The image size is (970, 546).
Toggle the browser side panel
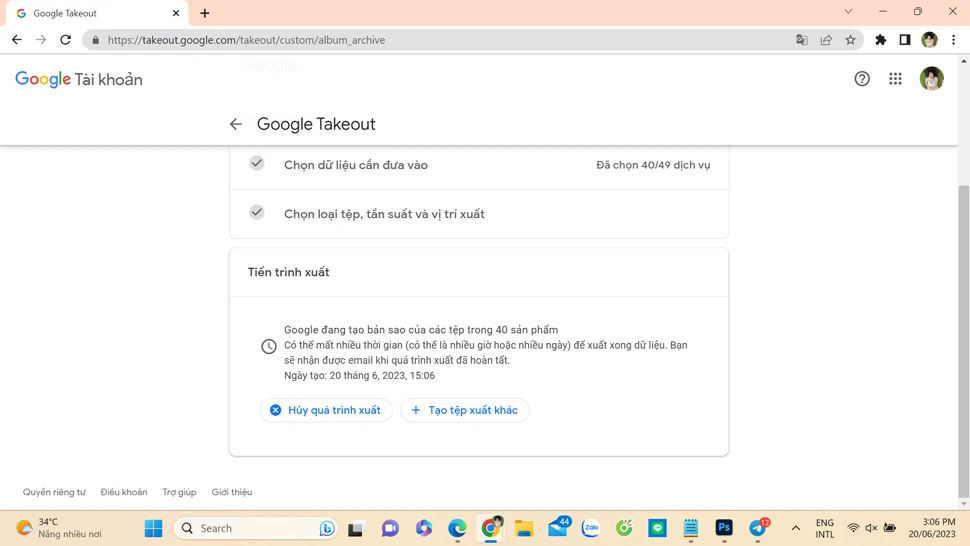(905, 40)
